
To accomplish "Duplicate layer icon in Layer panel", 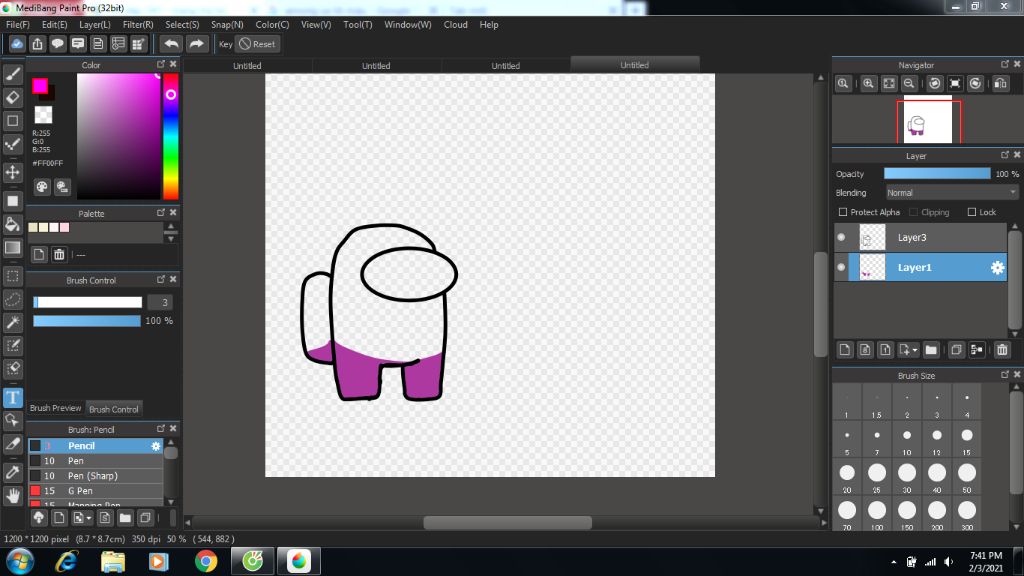I will pyautogui.click(x=956, y=350).
